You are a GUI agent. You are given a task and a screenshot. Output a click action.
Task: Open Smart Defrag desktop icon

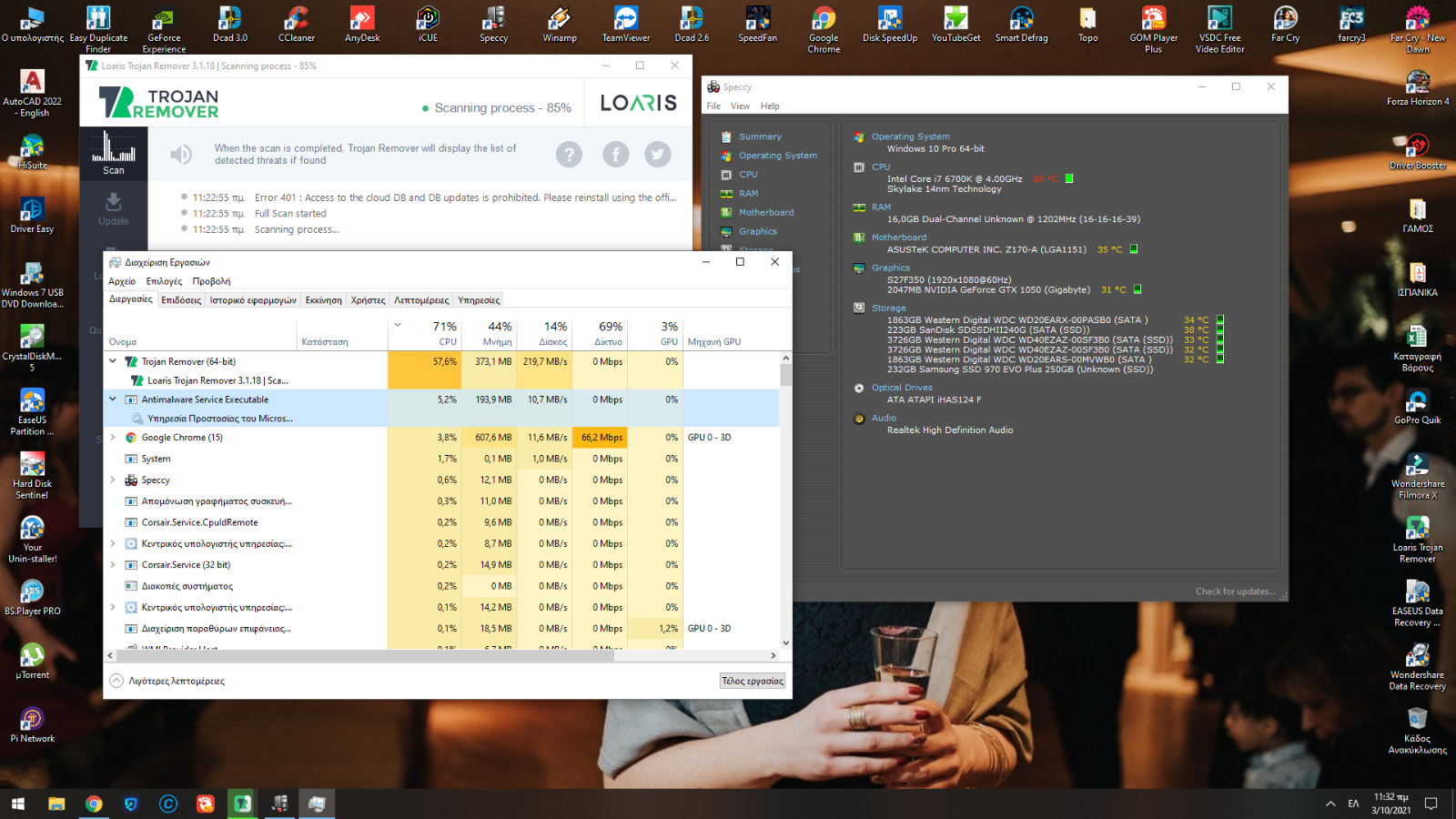pyautogui.click(x=1022, y=25)
